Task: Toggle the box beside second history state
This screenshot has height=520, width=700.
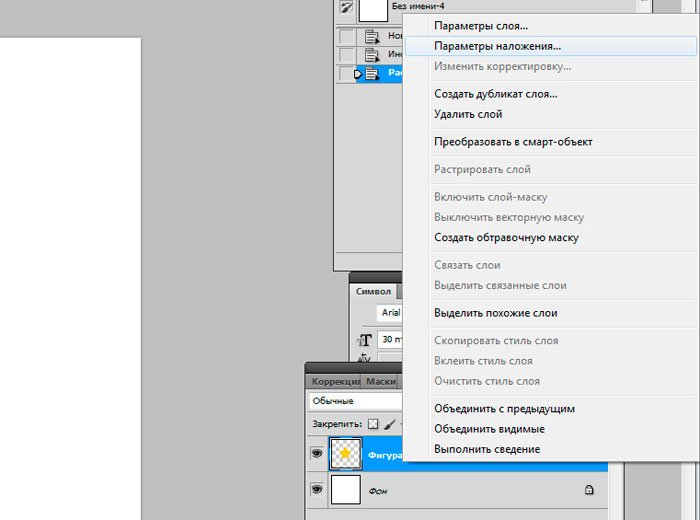Action: [346, 55]
